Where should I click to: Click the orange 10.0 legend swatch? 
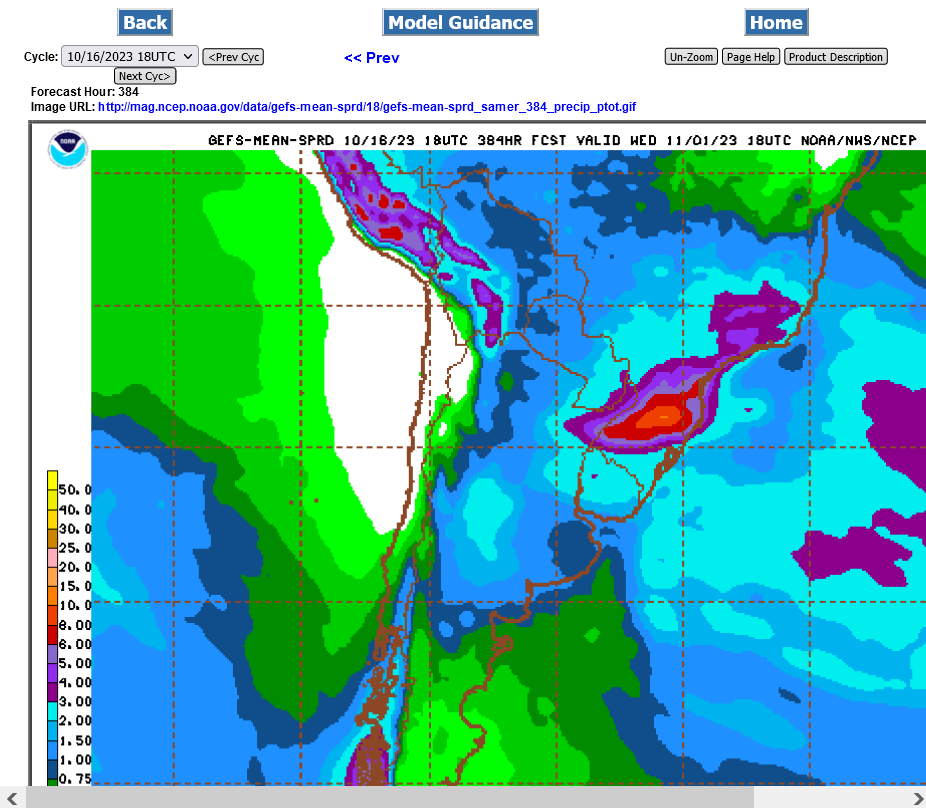[53, 596]
